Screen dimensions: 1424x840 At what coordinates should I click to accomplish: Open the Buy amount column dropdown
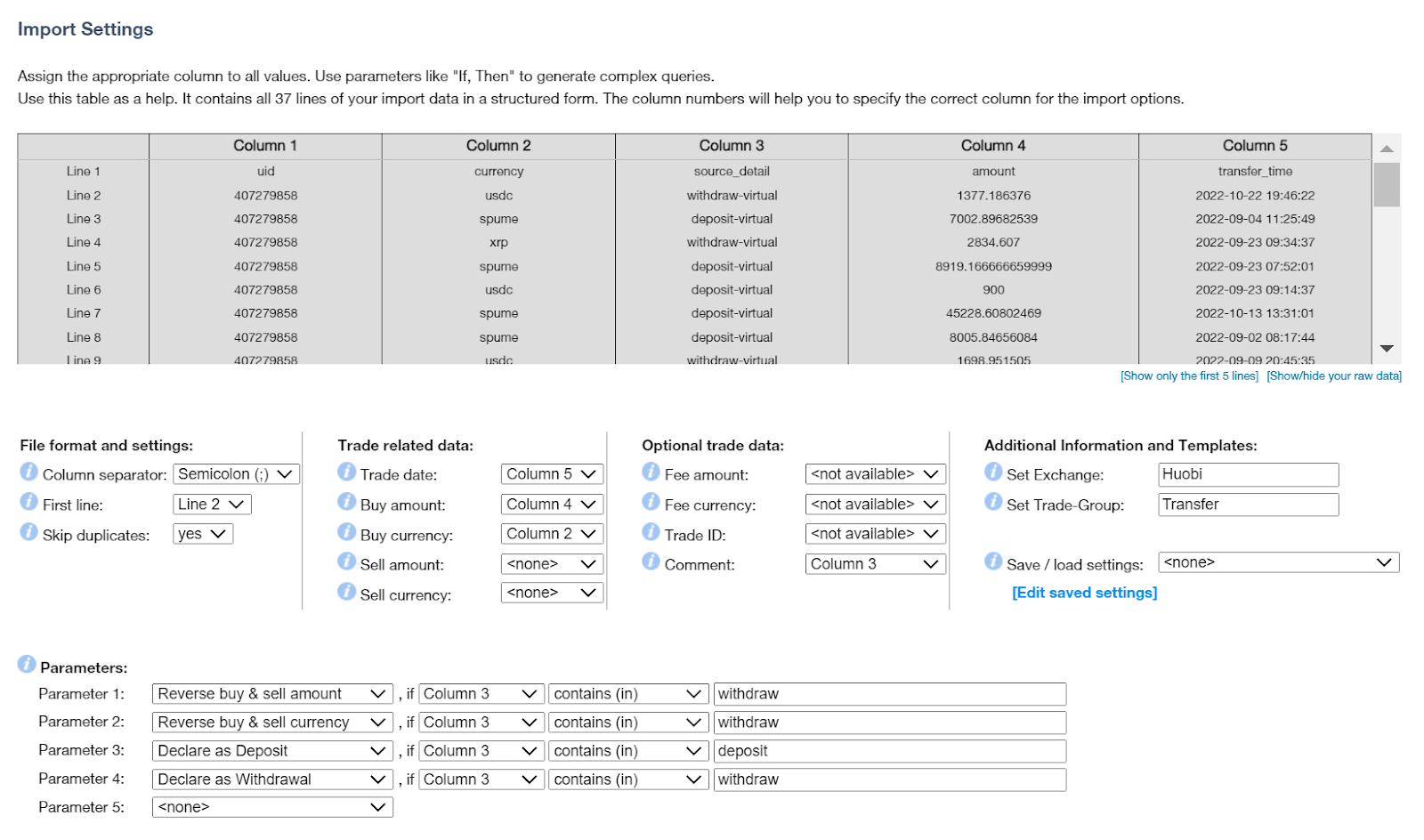coord(552,505)
